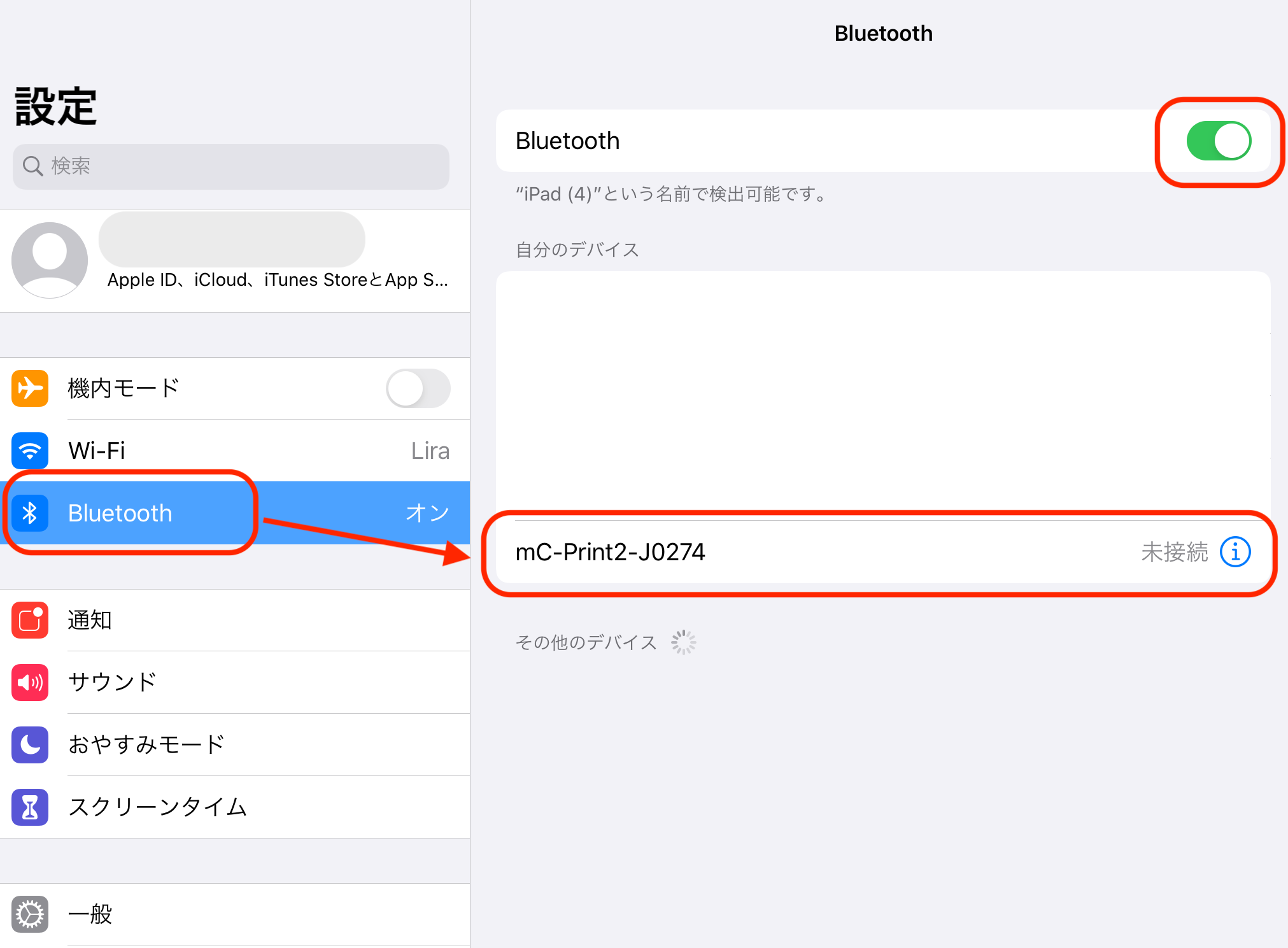This screenshot has width=1288, height=948.
Task: Tap the 設定 heading
Action: tap(56, 107)
